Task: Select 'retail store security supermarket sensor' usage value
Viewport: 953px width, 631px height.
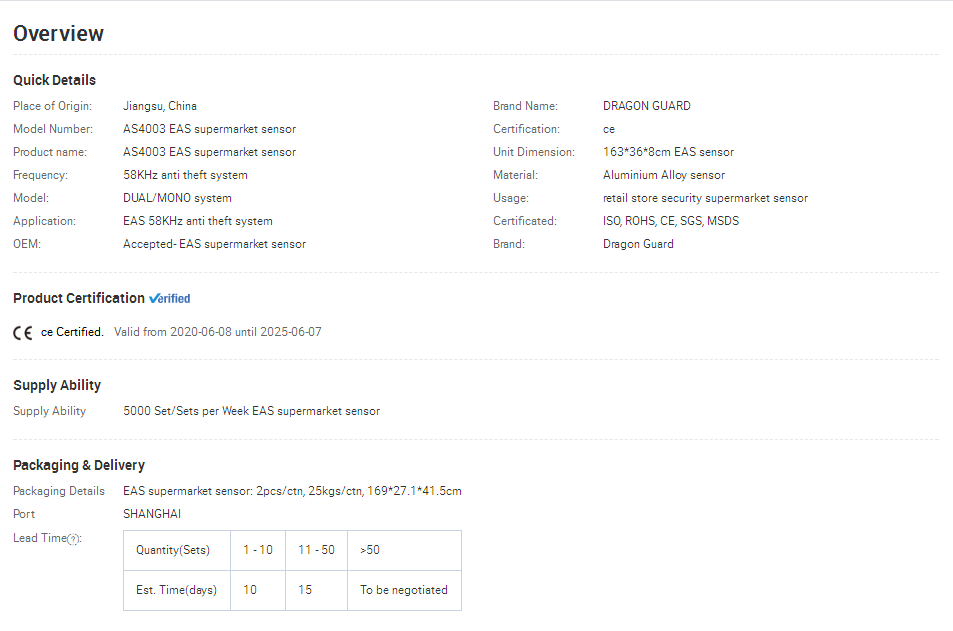Action: 706,198
